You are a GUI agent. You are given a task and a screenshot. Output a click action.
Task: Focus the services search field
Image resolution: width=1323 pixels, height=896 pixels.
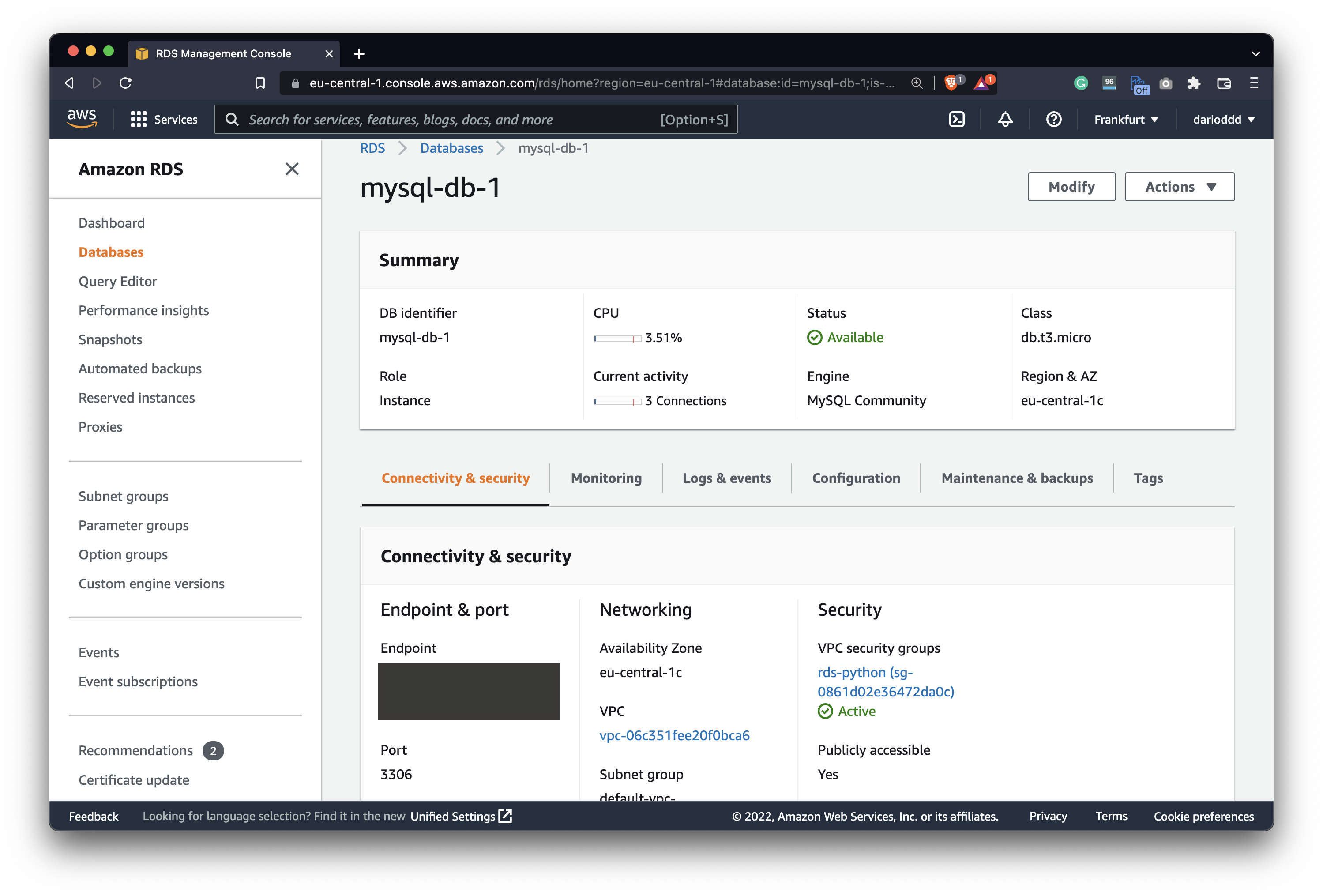tap(476, 120)
